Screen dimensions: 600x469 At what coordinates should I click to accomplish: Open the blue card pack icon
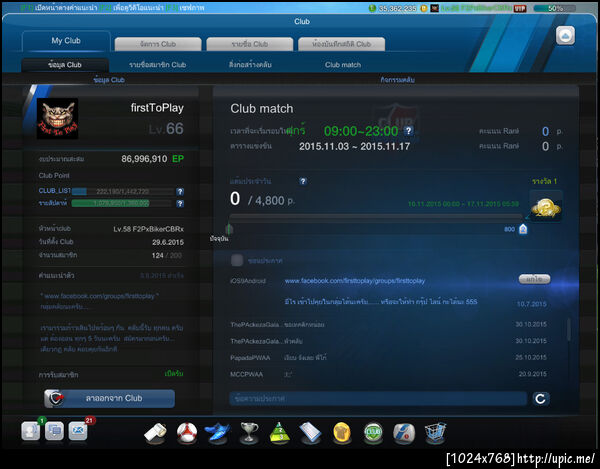point(310,433)
